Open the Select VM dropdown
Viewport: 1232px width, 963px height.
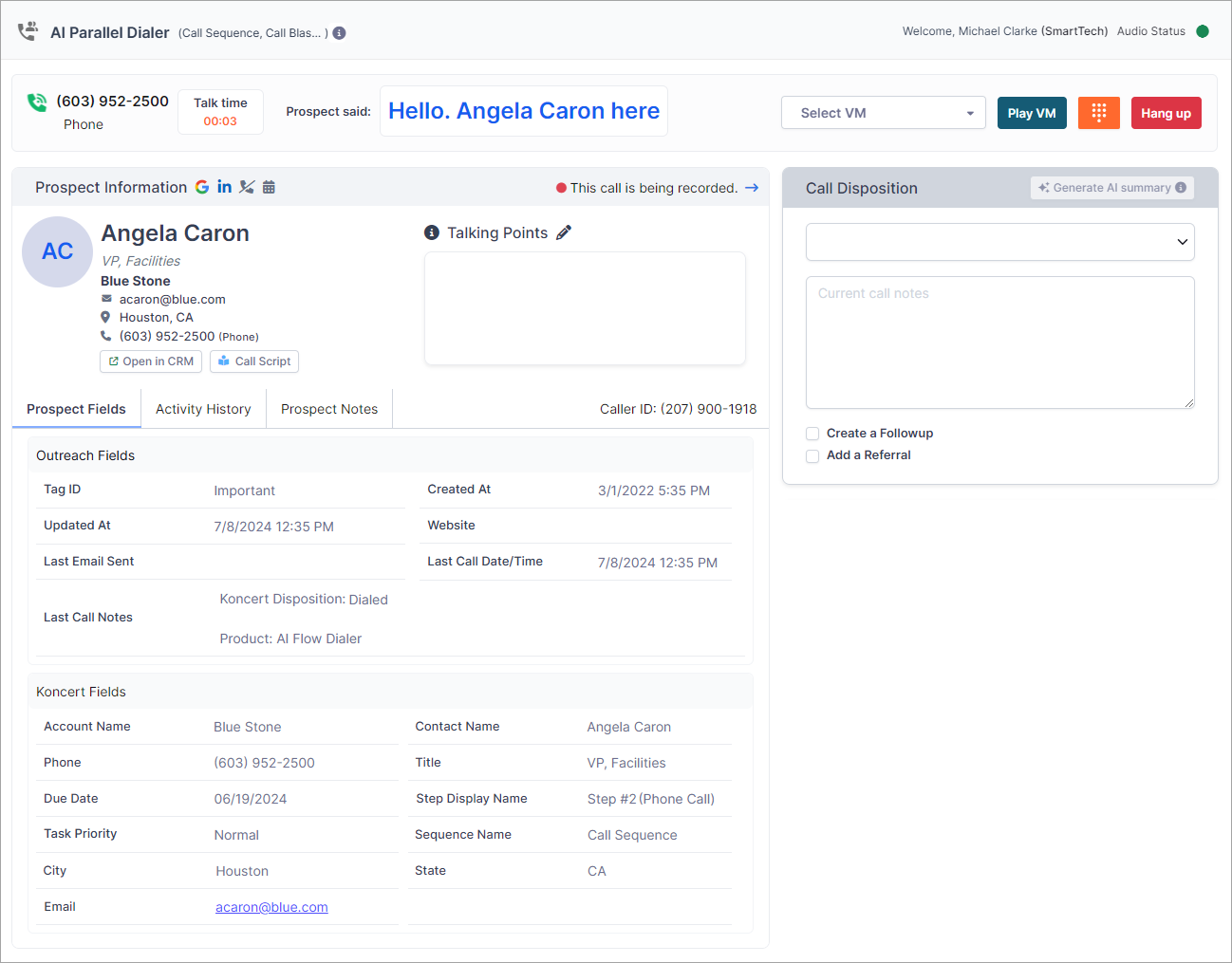point(883,113)
